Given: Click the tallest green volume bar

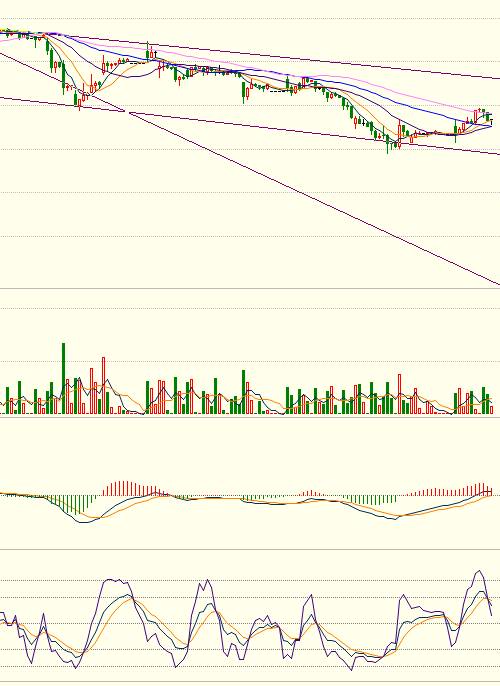Looking at the screenshot, I should point(63,378).
